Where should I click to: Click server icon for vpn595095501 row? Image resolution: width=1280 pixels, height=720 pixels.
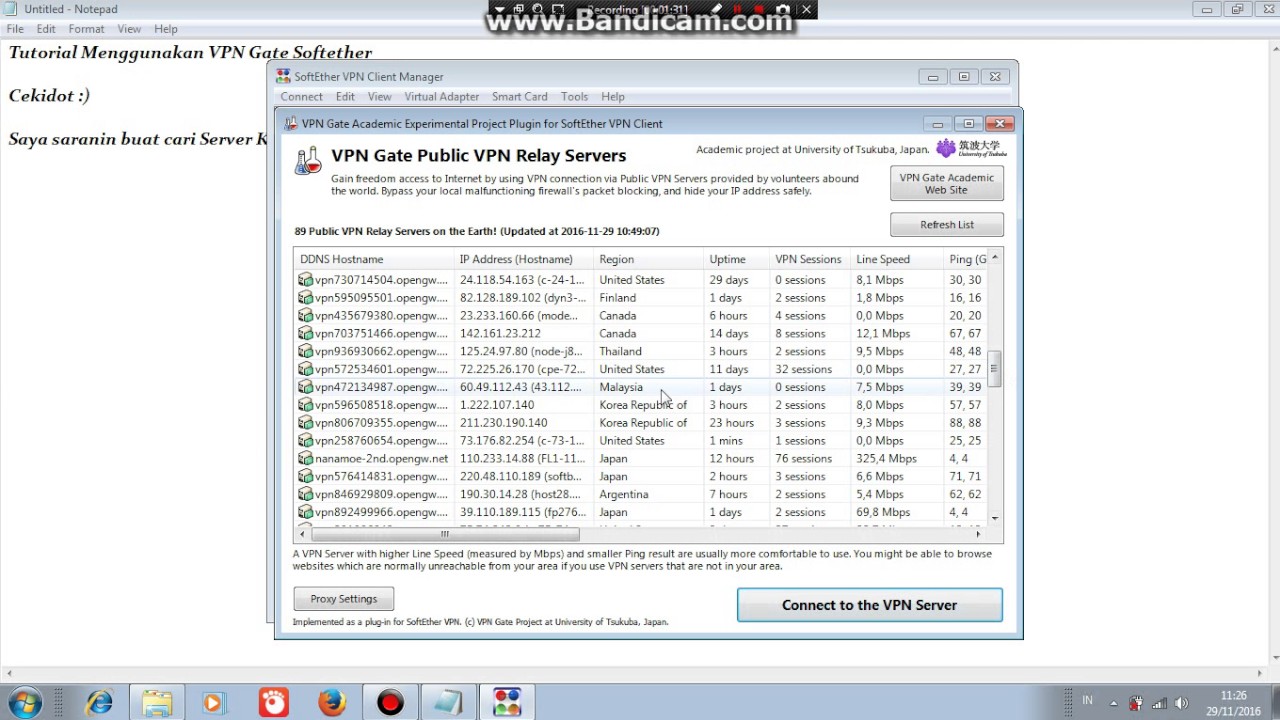(306, 298)
